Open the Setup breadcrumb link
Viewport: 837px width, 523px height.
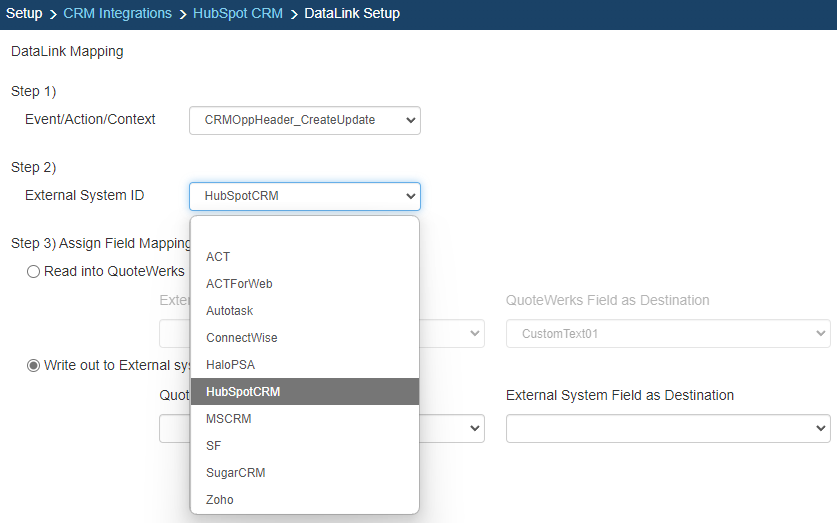tap(24, 14)
